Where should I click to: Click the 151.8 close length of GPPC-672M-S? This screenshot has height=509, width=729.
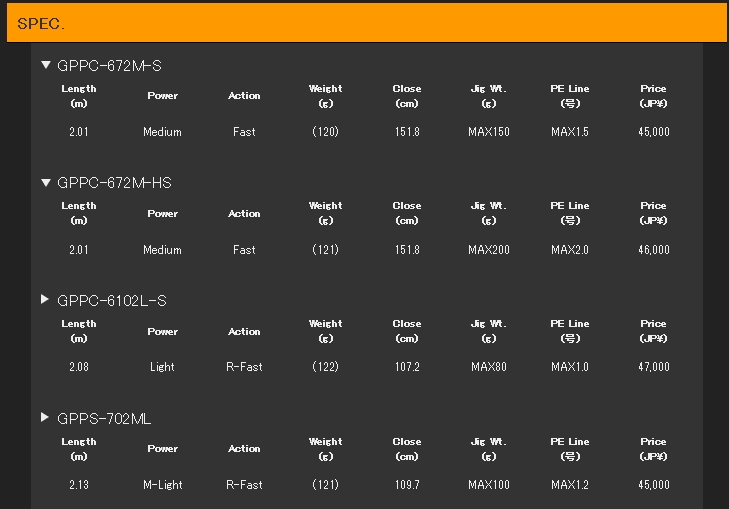pyautogui.click(x=407, y=132)
